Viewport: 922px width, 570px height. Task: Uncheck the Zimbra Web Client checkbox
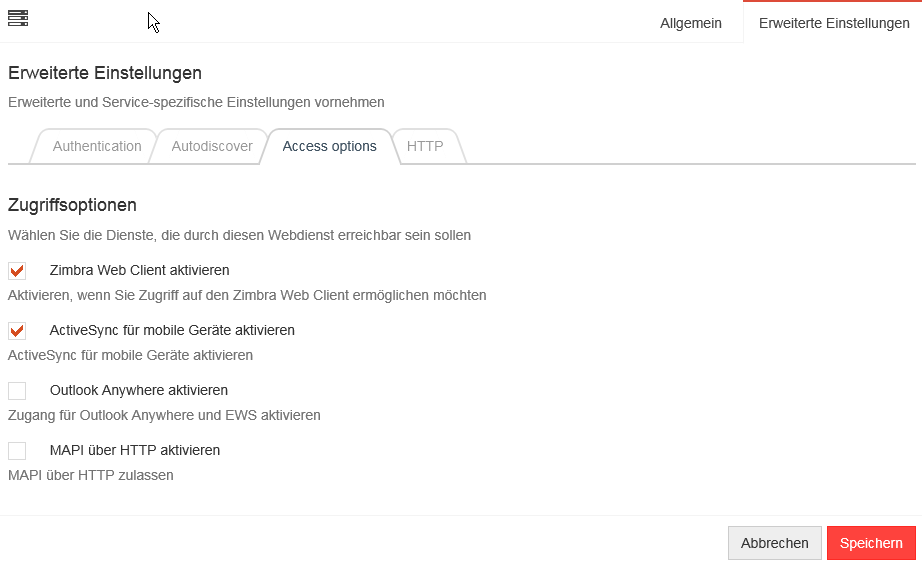[x=17, y=271]
